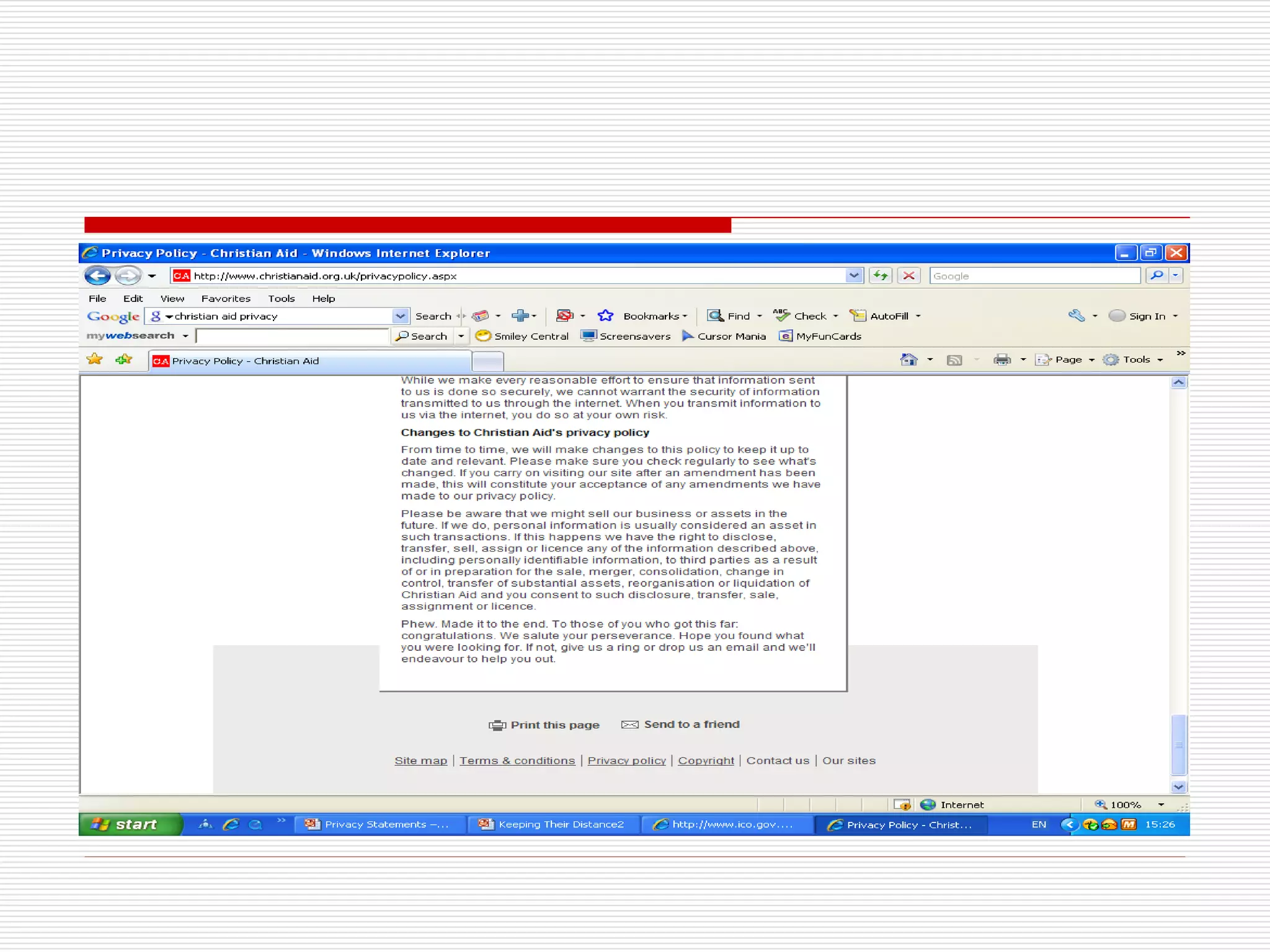The width and height of the screenshot is (1270, 952).
Task: Click the vertical scrollbar thumb
Action: pos(1178,744)
